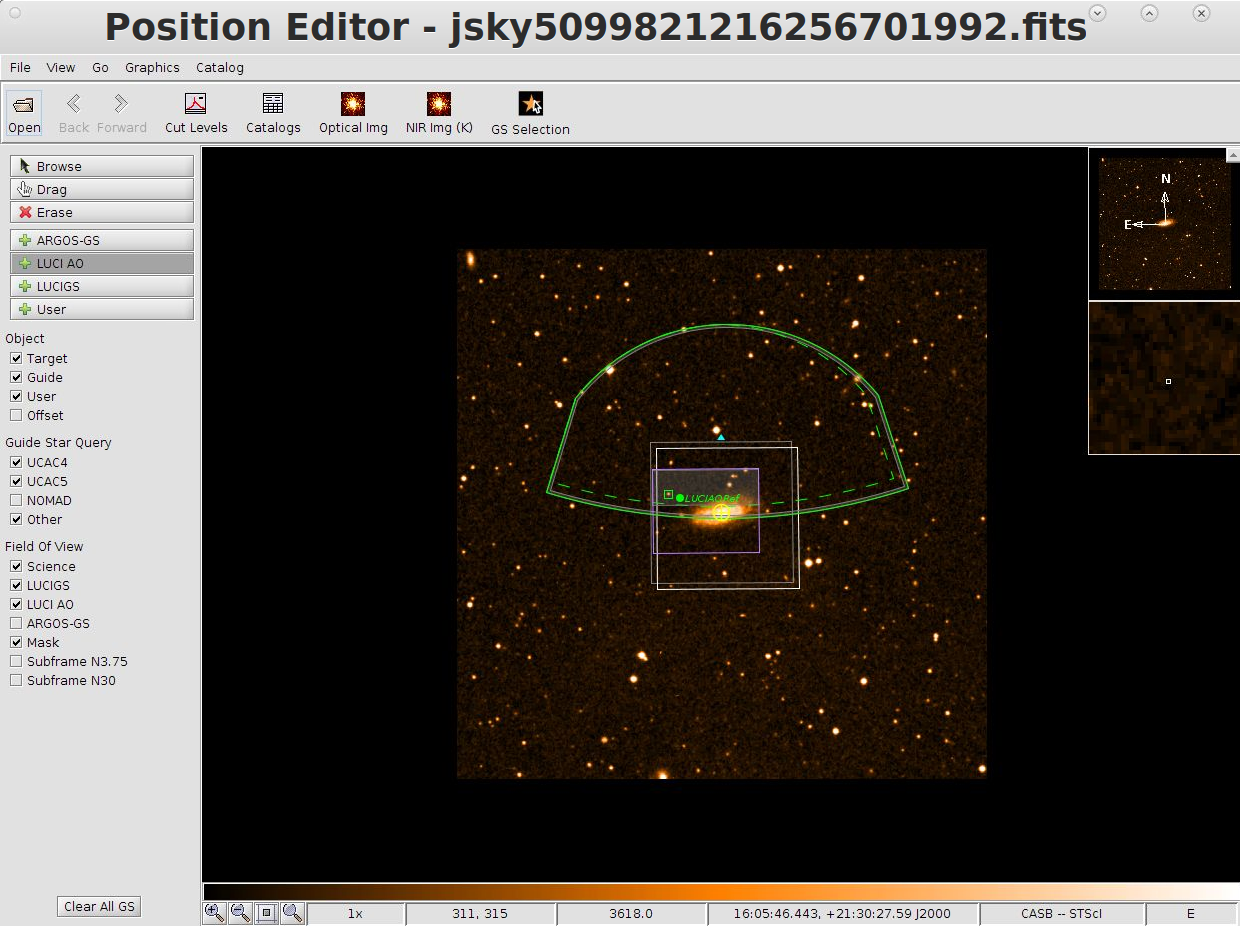The height and width of the screenshot is (926, 1240).
Task: Reset zoom with plain magnifier icon
Action: click(292, 912)
